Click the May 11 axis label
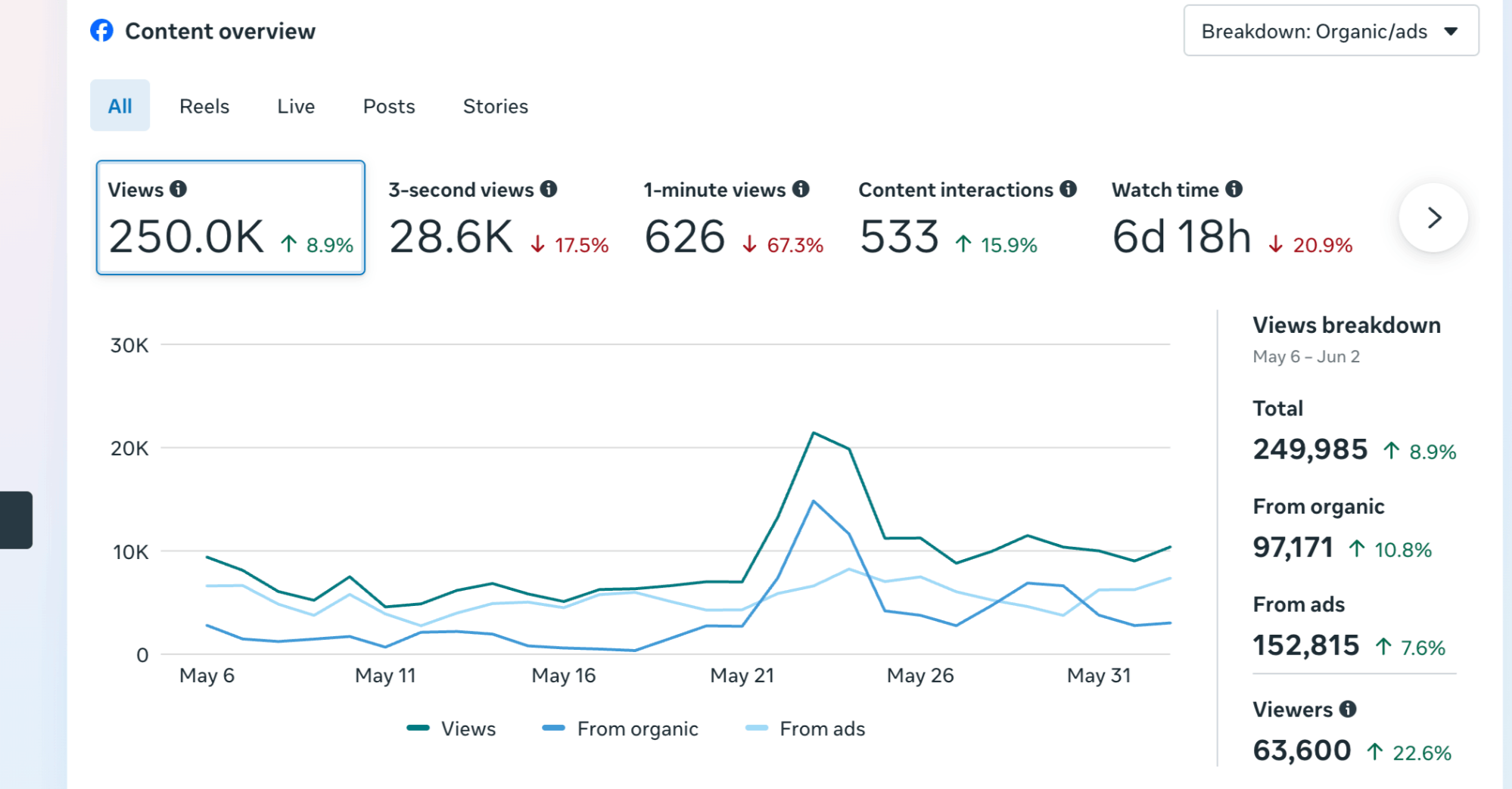1512x789 pixels. point(385,676)
